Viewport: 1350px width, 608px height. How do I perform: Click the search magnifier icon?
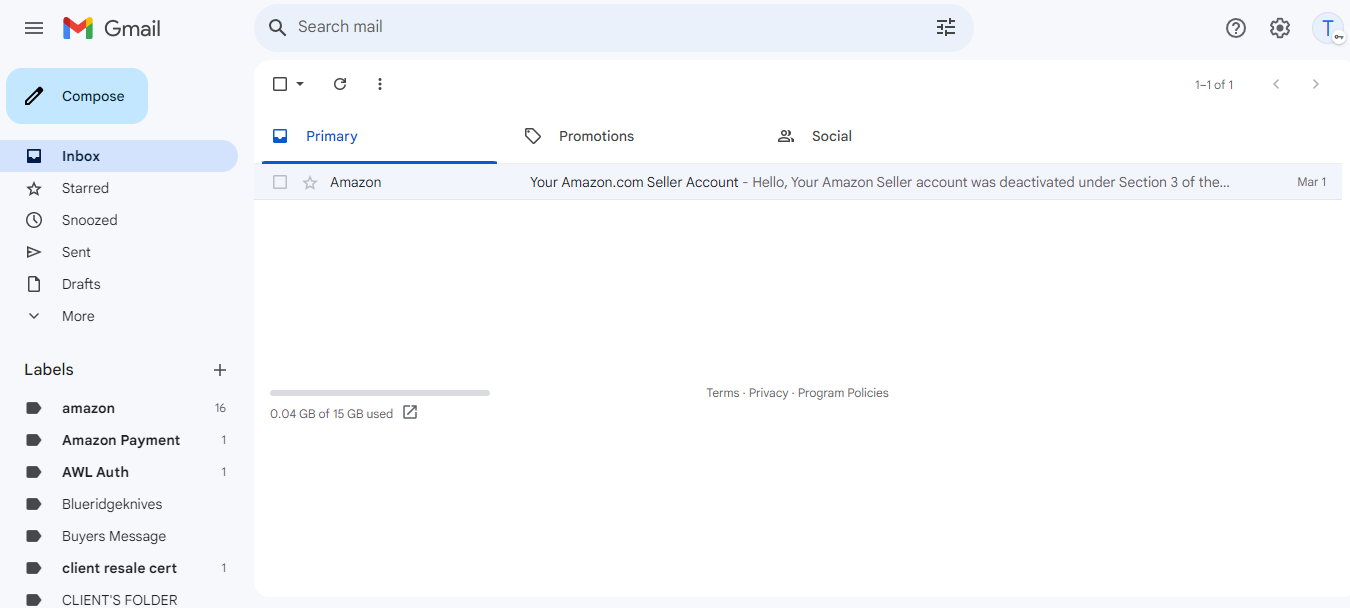[278, 27]
